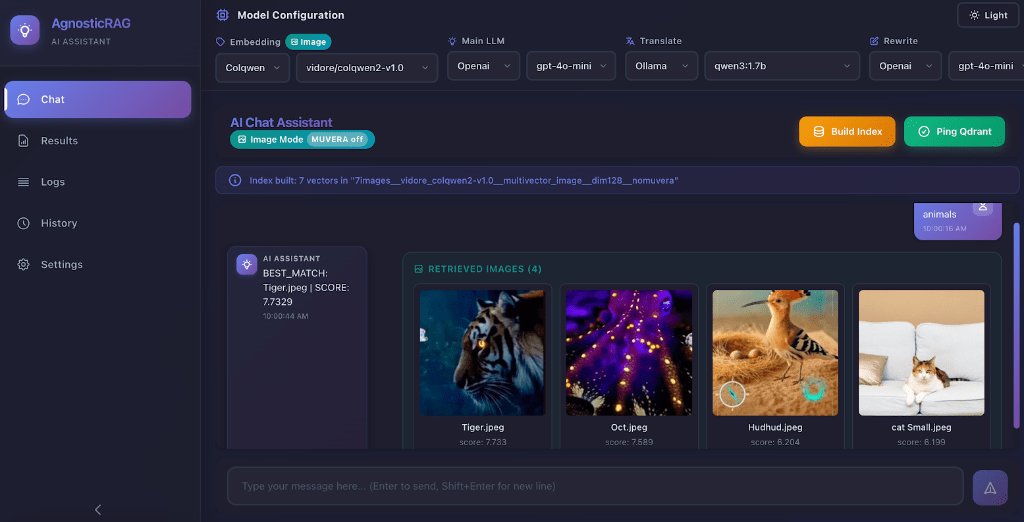1024x522 pixels.
Task: Open the qwen3:1.7b translate model dropdown
Action: [x=781, y=67]
